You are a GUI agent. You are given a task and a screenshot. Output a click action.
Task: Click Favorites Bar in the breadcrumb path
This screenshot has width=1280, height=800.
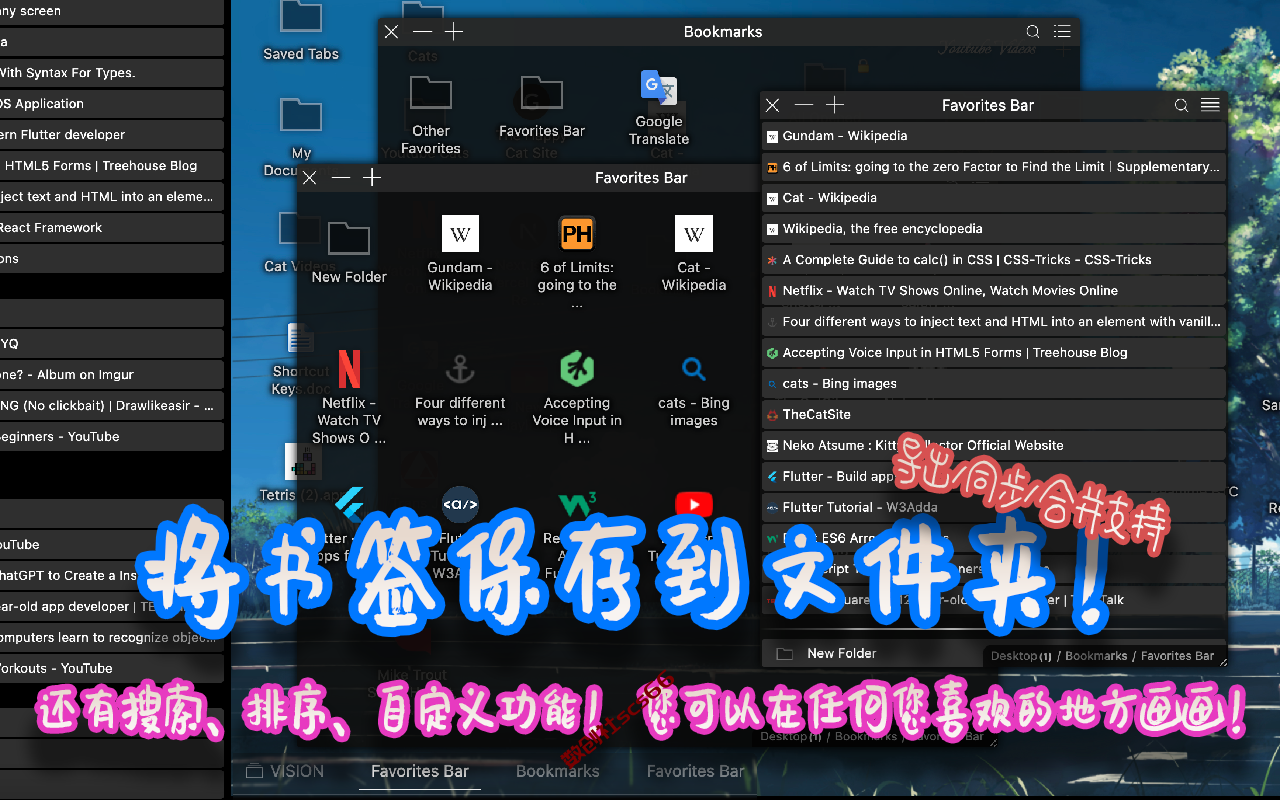point(1177,656)
